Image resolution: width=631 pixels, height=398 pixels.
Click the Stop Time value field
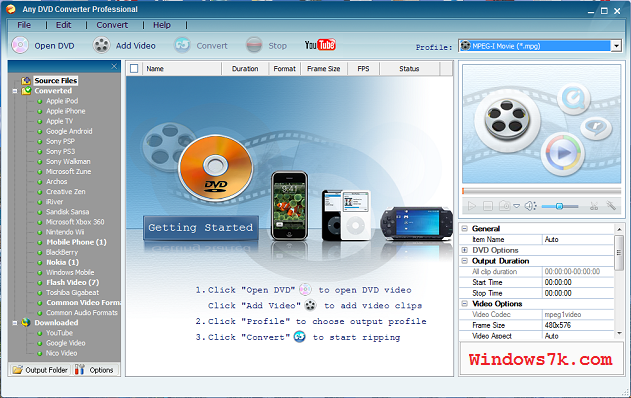578,293
